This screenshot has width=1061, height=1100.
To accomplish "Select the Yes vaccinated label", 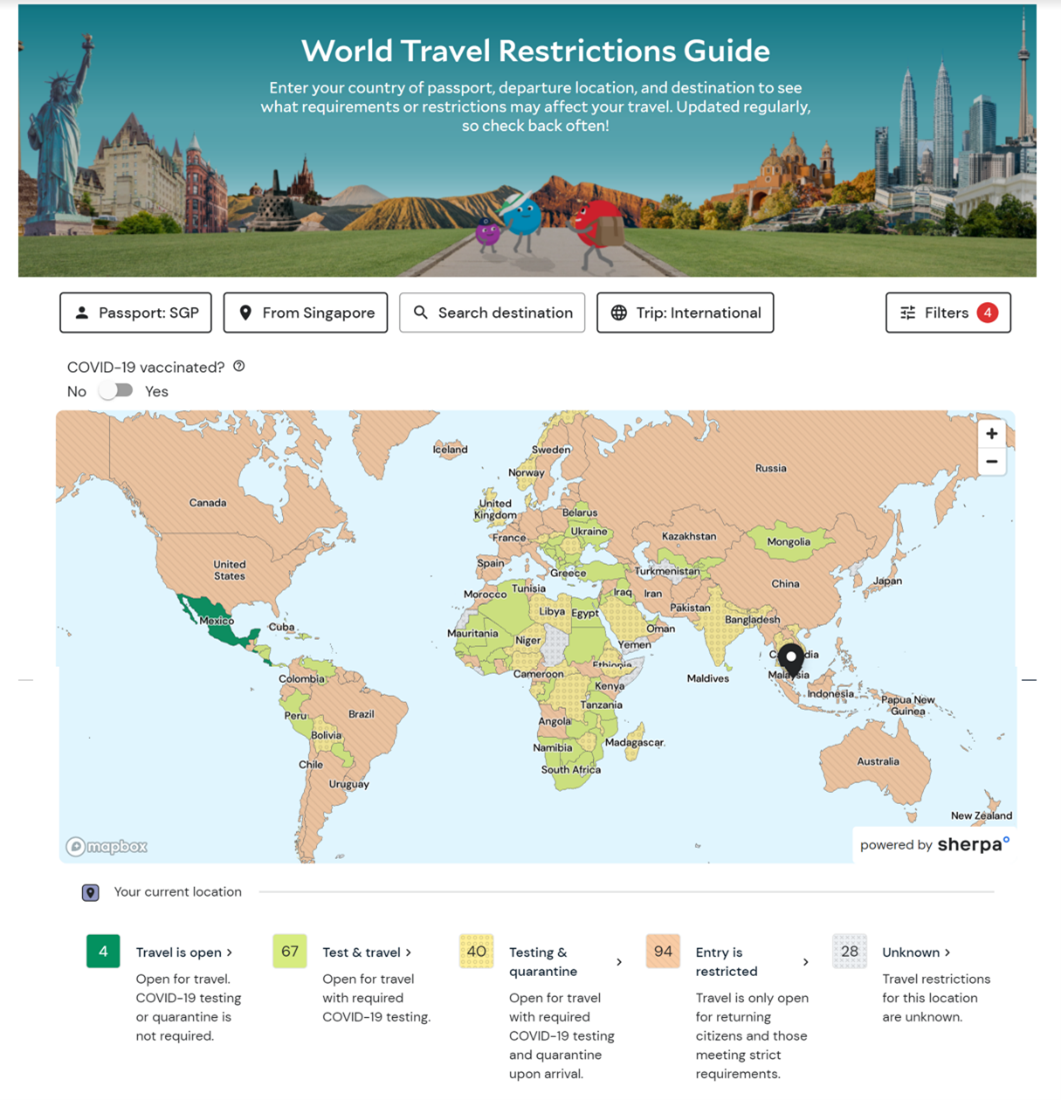I will pos(156,392).
